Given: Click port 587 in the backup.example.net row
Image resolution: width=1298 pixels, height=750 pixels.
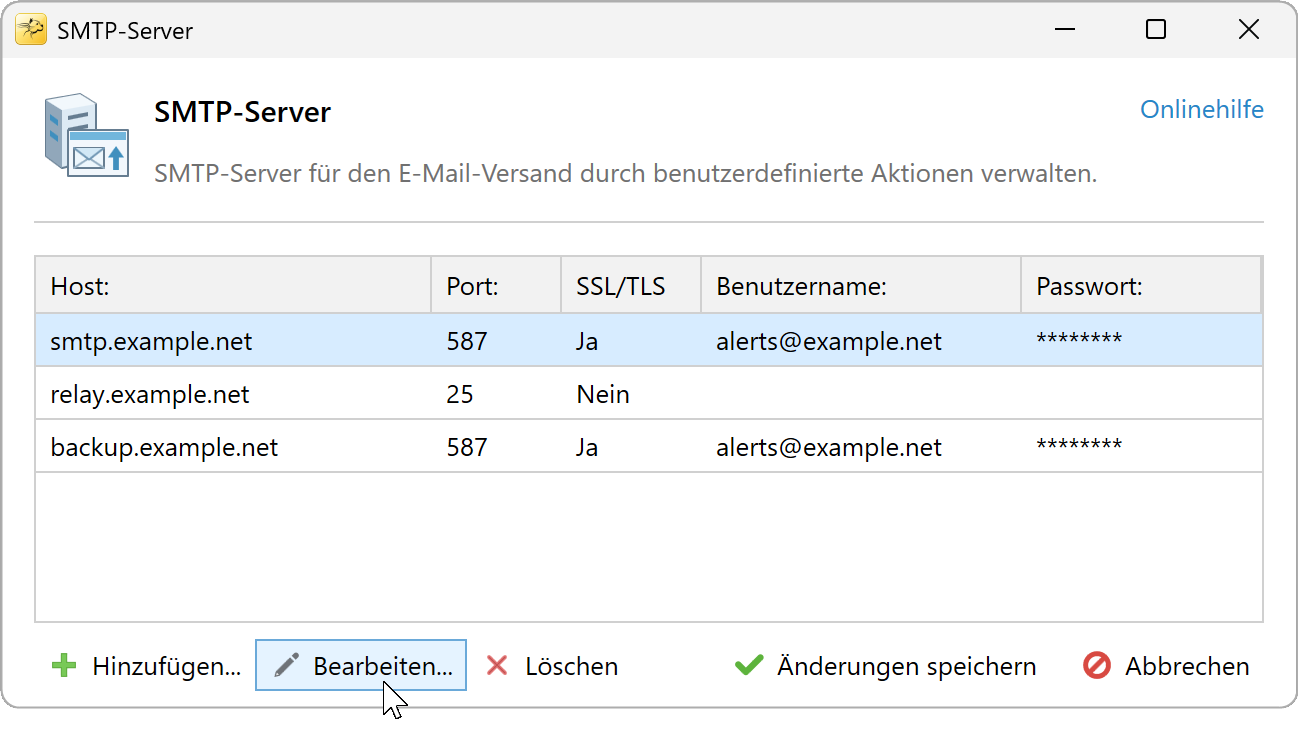Looking at the screenshot, I should pos(467,447).
